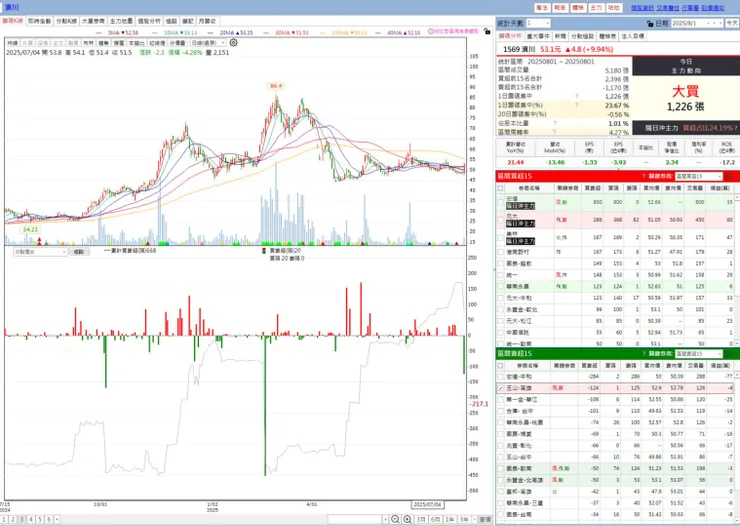Go to chart page 6

[49, 519]
